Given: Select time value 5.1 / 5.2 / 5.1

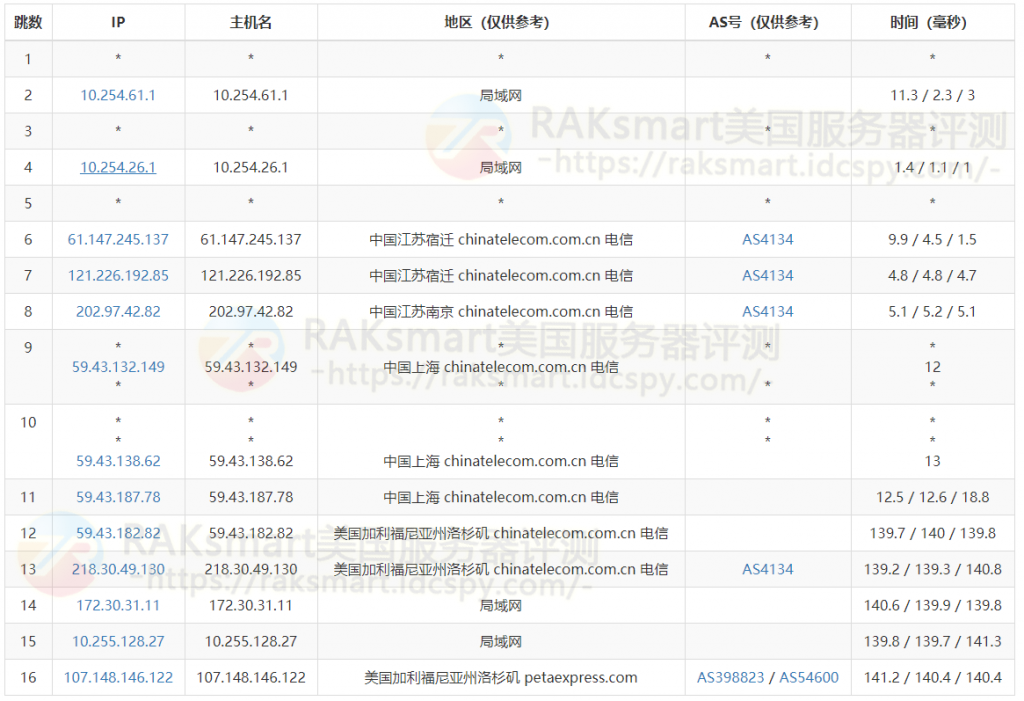Looking at the screenshot, I should 933,312.
